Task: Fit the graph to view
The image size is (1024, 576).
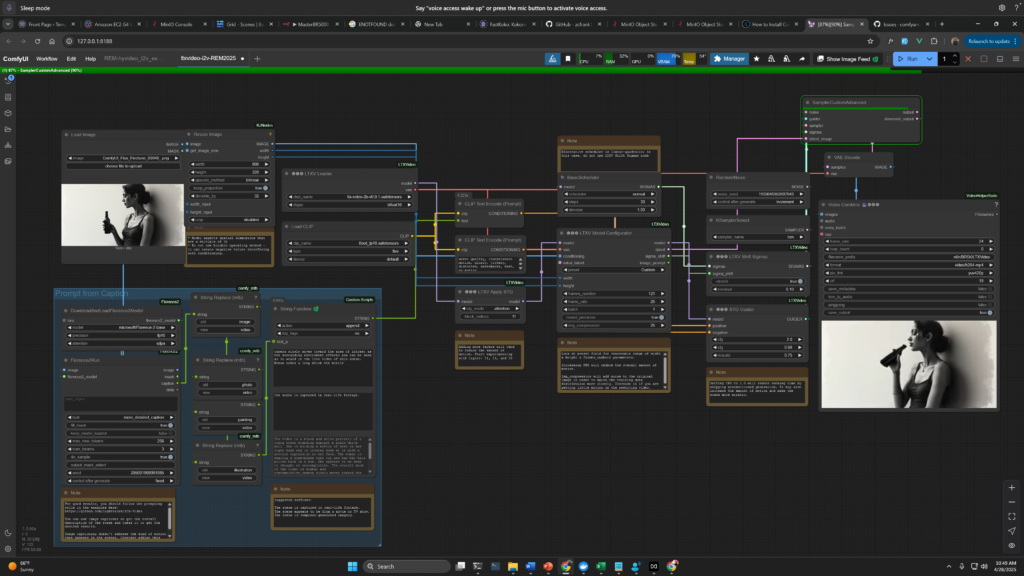Action: 1012,517
